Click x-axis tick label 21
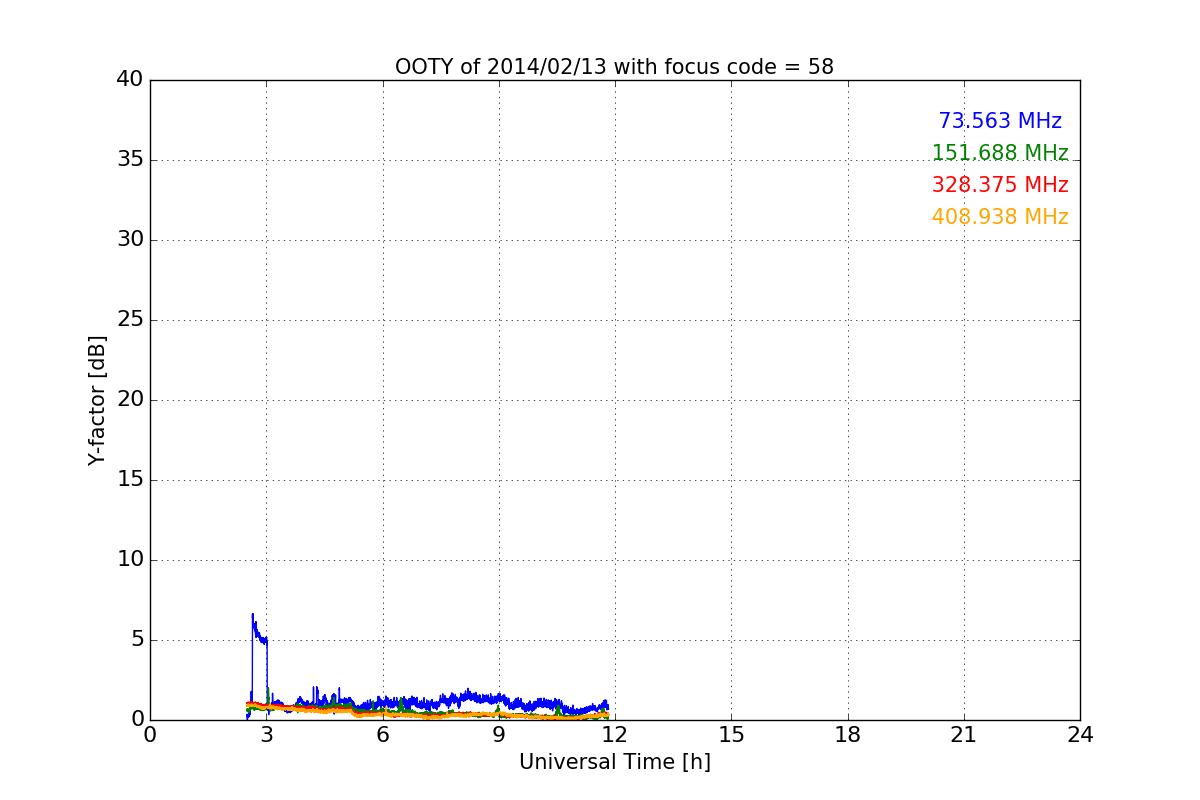Image resolution: width=1200 pixels, height=800 pixels. tap(964, 735)
